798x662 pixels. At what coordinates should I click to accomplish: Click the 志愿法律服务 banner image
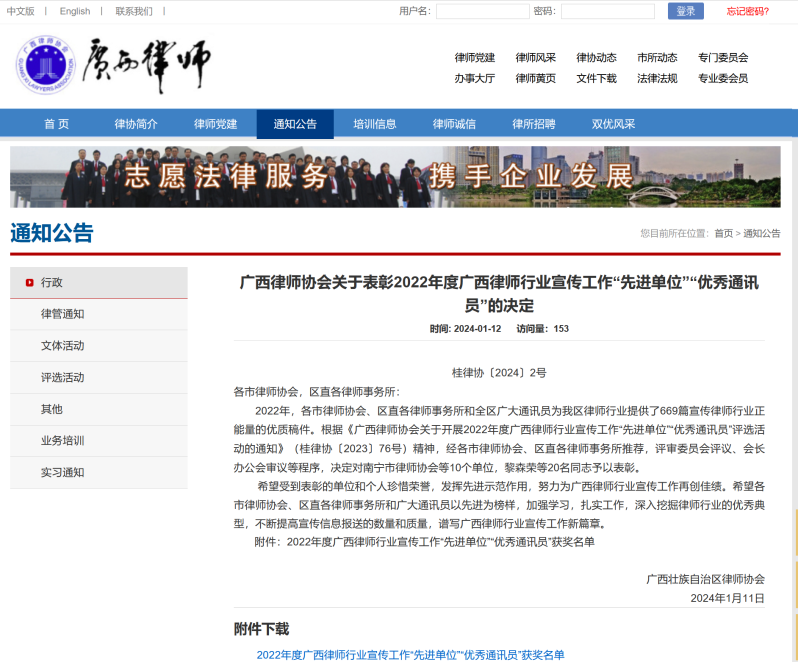pos(395,177)
